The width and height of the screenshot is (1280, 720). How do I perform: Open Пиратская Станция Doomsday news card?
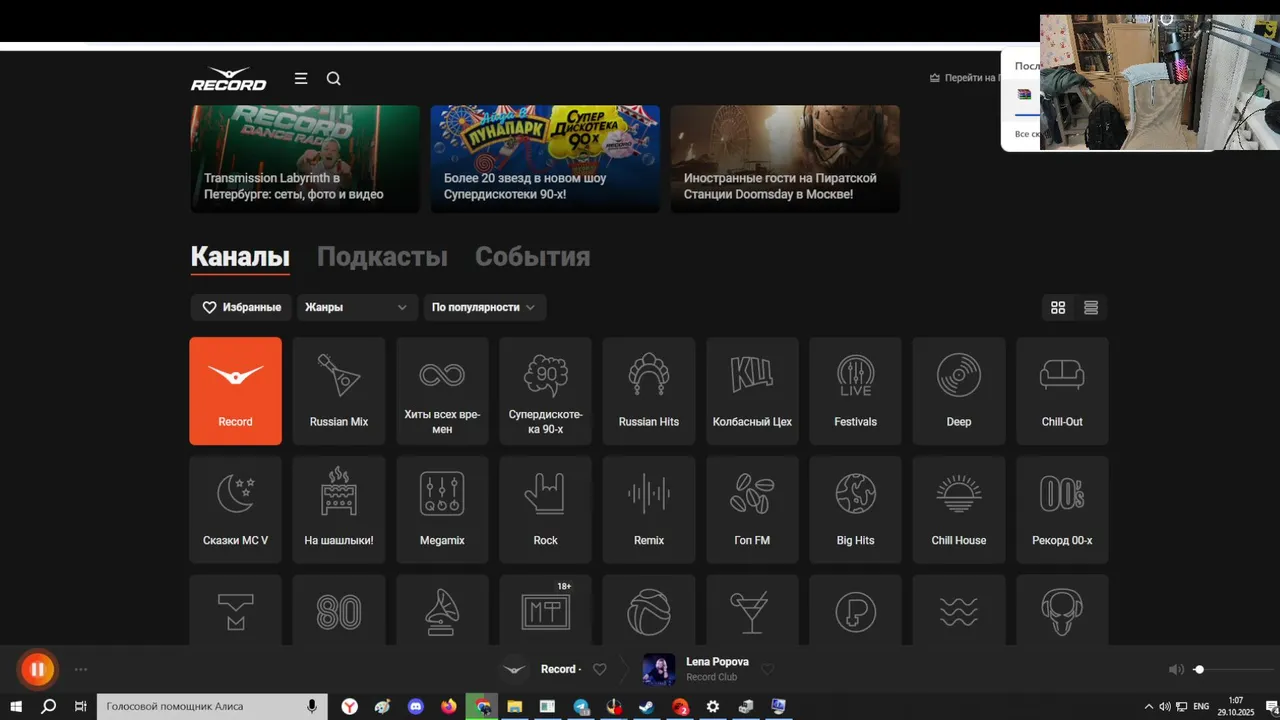785,159
